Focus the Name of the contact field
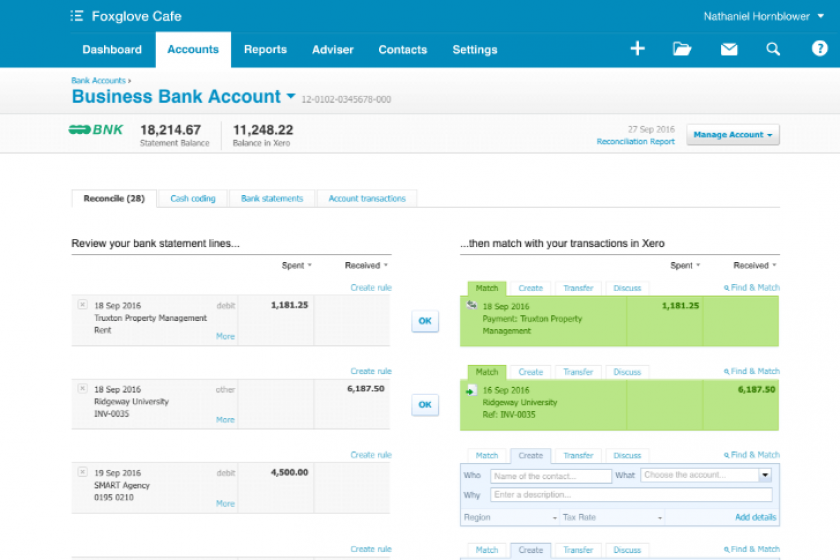This screenshot has width=840, height=560. click(x=551, y=476)
